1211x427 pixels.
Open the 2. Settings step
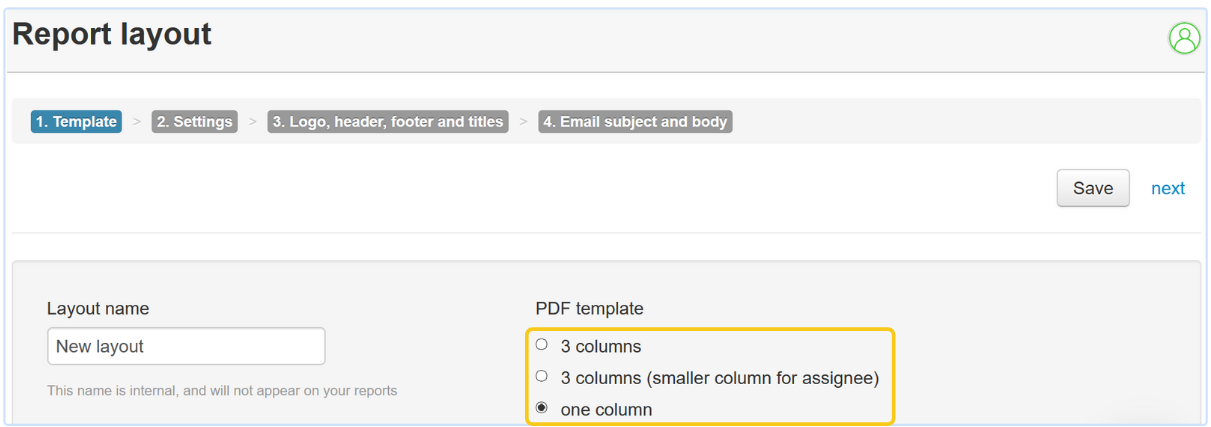195,122
